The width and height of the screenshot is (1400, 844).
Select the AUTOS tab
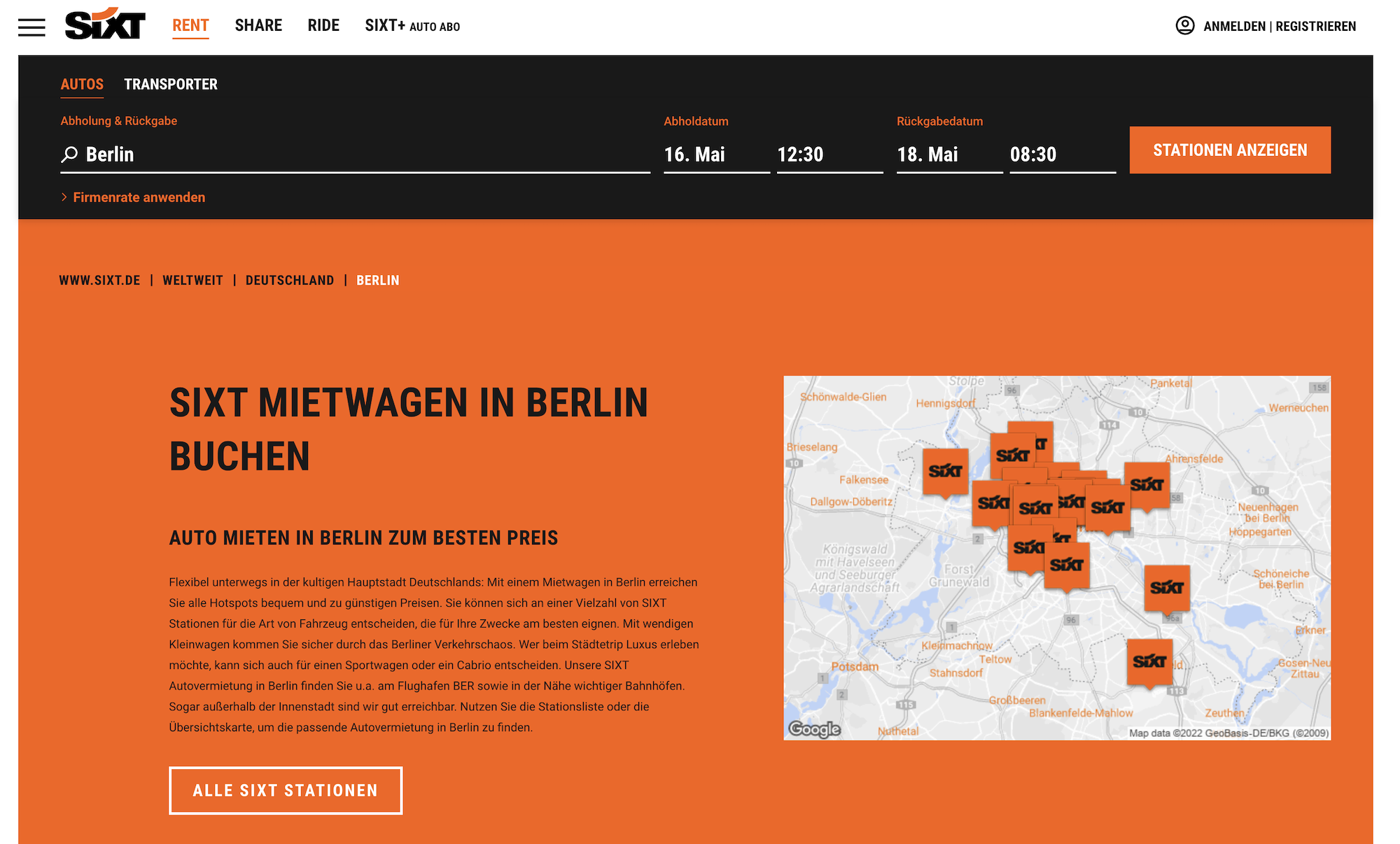[x=82, y=85]
